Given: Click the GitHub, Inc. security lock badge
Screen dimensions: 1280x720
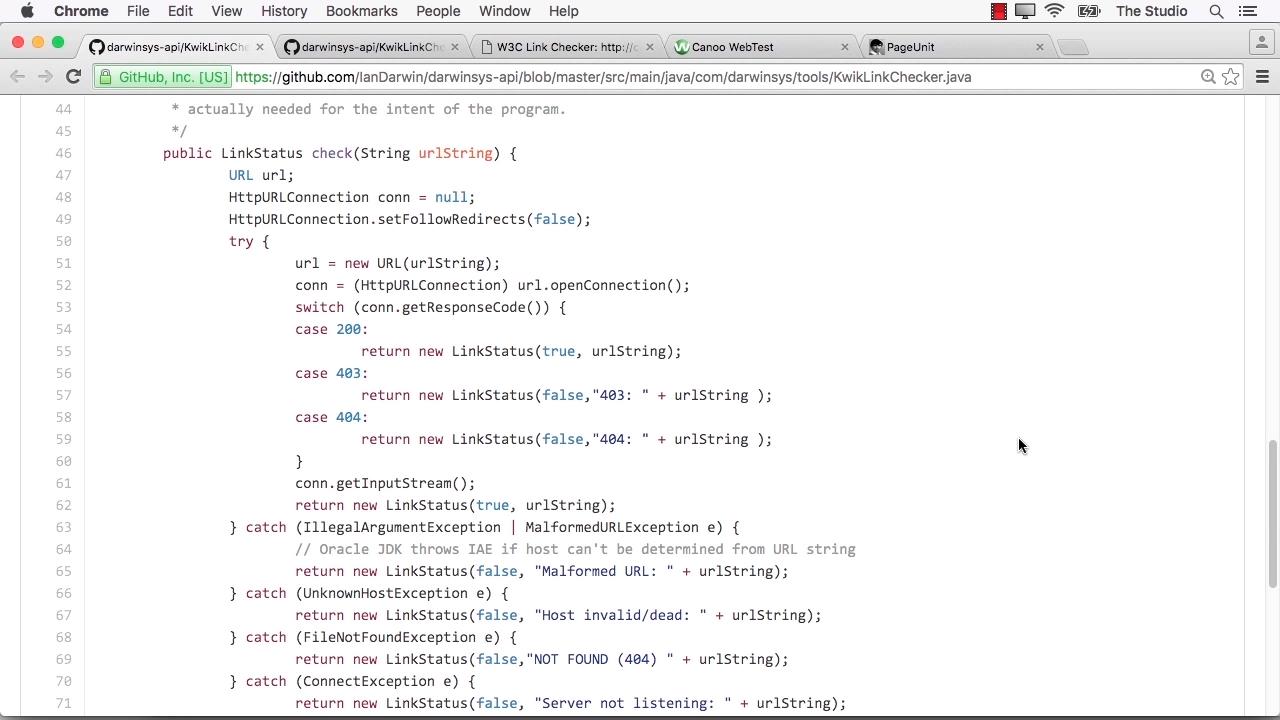Looking at the screenshot, I should coord(164,77).
